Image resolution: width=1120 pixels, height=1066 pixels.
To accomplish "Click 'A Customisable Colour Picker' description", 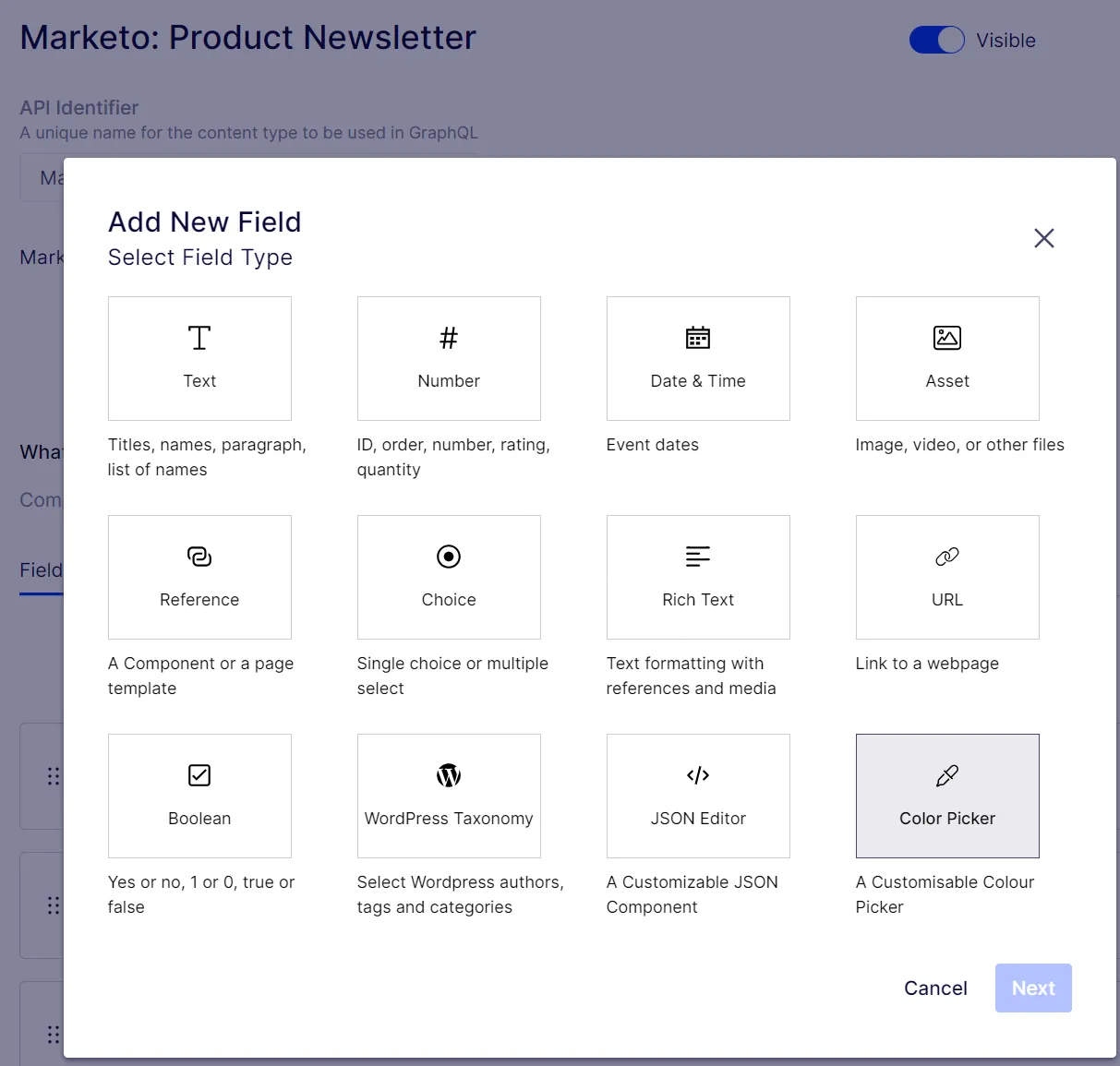I will click(x=945, y=894).
